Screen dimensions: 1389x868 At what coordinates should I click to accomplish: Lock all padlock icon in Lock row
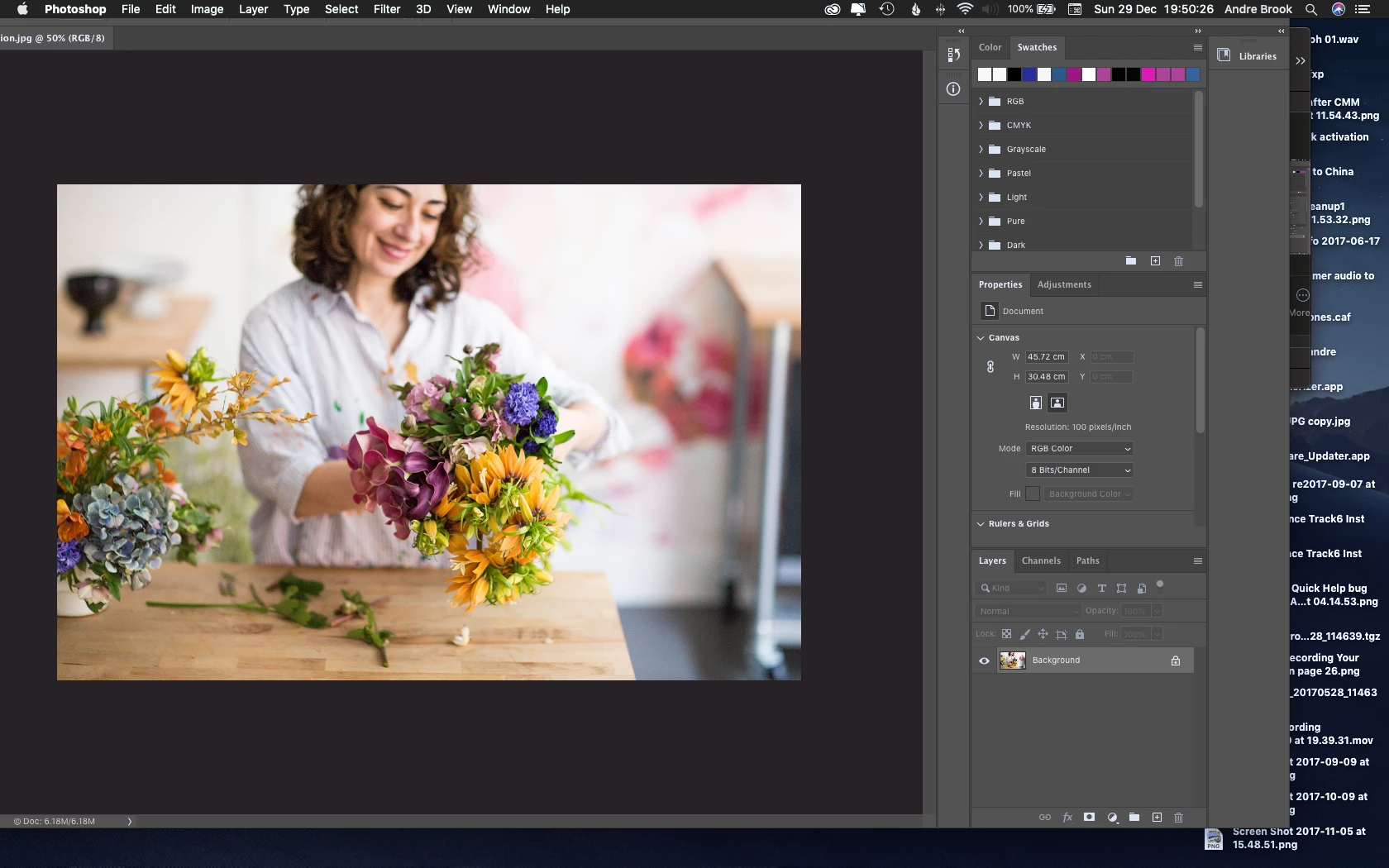tap(1080, 634)
